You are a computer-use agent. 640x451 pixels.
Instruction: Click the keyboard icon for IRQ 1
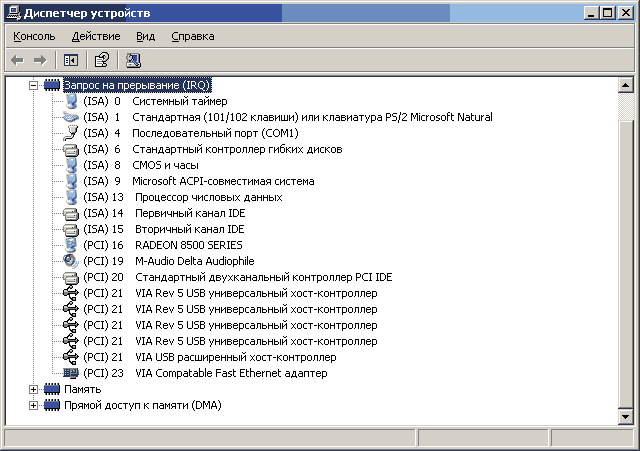click(70, 117)
